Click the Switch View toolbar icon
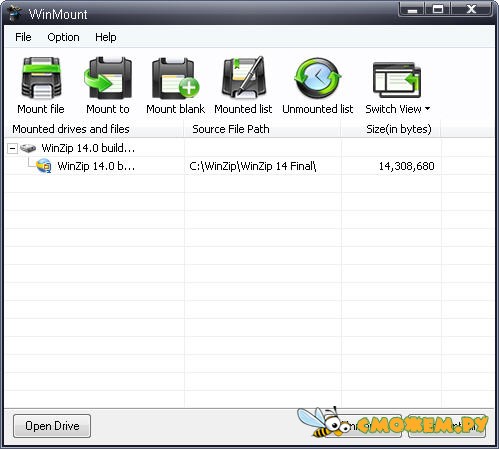 point(397,79)
